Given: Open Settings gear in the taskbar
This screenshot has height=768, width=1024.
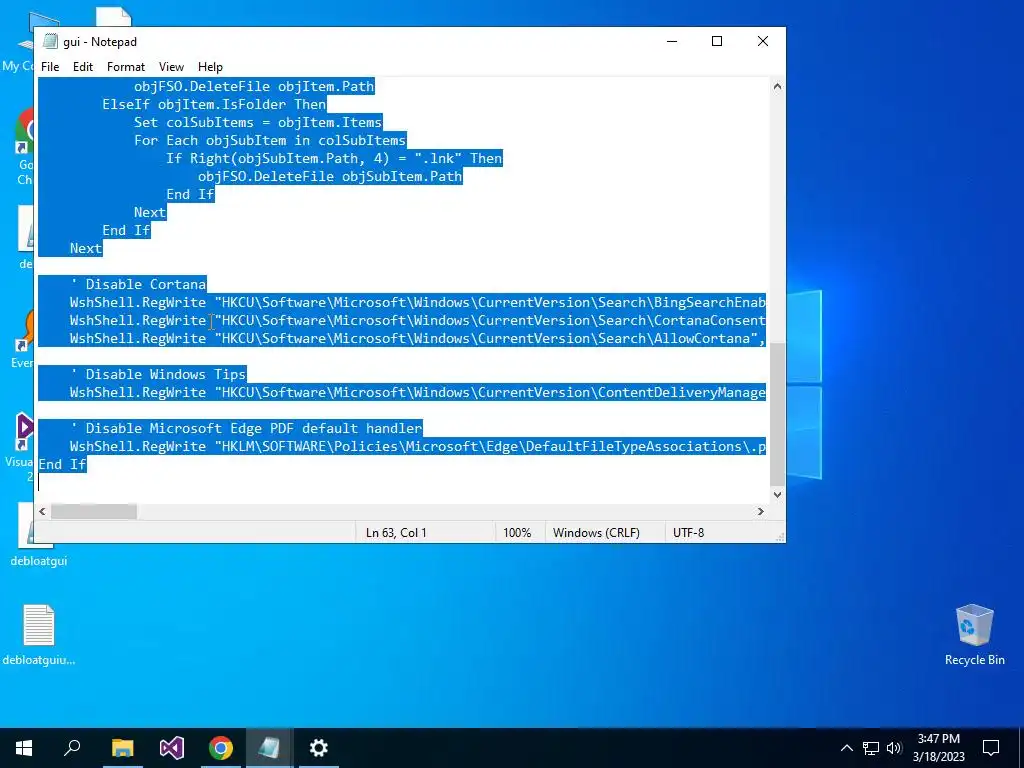Looking at the screenshot, I should pyautogui.click(x=319, y=748).
